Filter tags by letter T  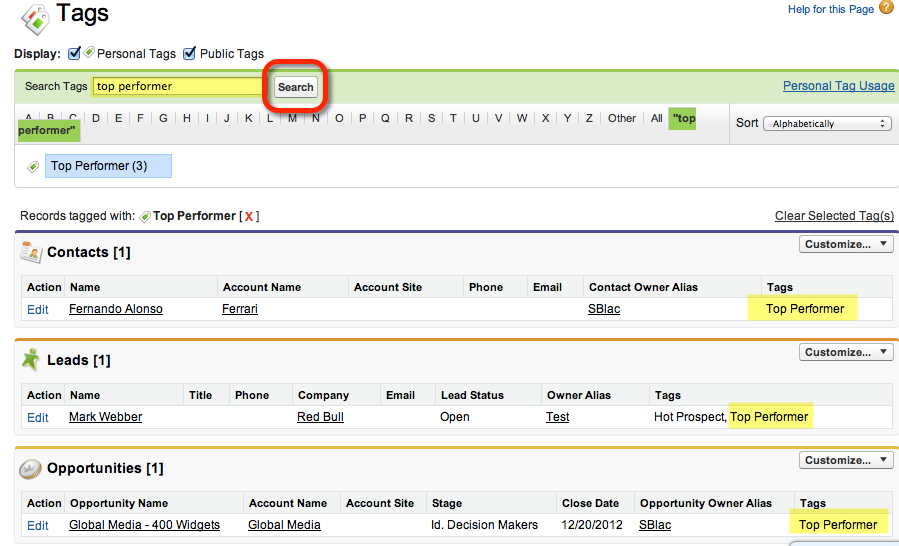[453, 118]
